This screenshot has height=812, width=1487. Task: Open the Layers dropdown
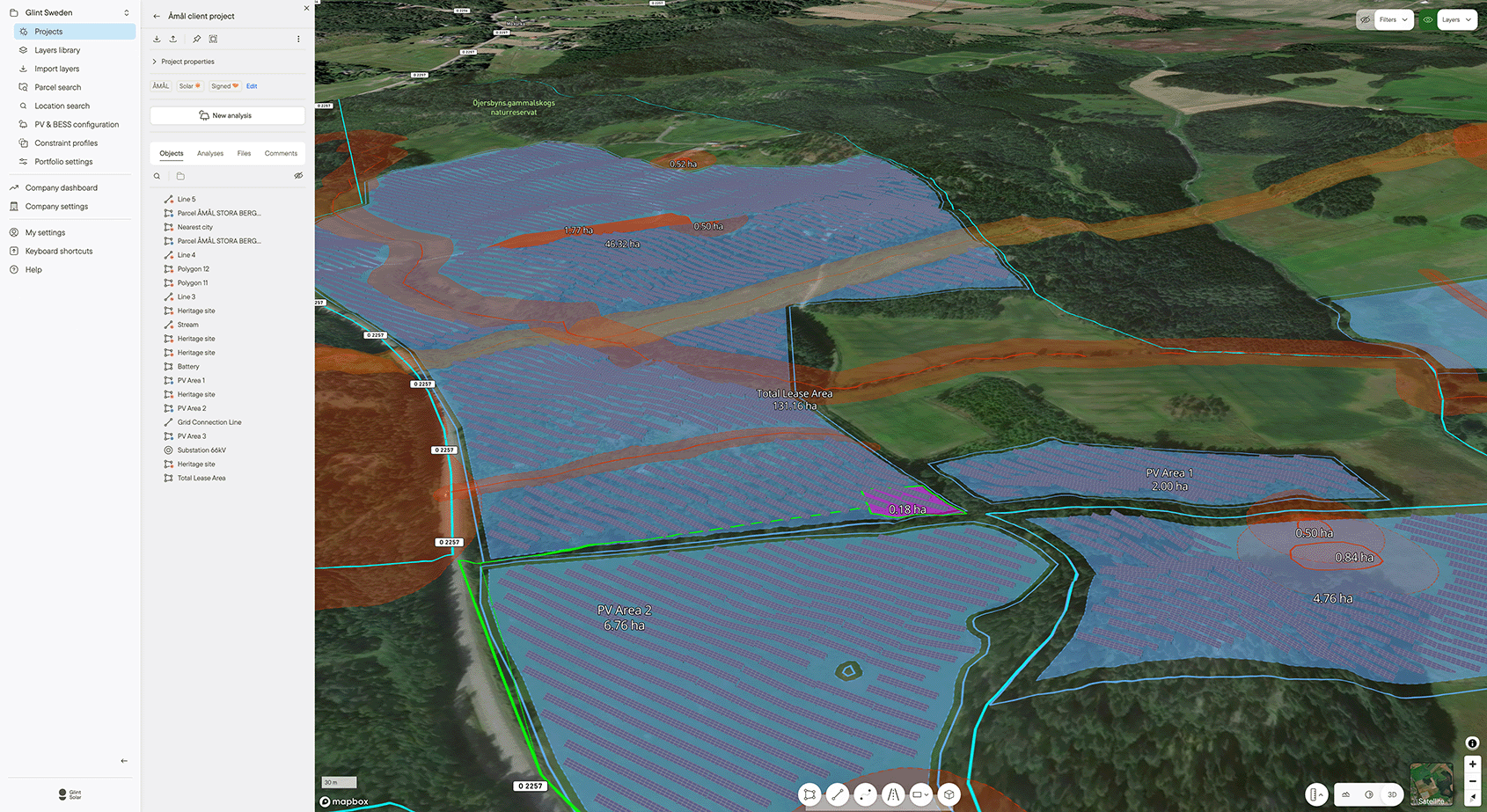(x=1456, y=19)
